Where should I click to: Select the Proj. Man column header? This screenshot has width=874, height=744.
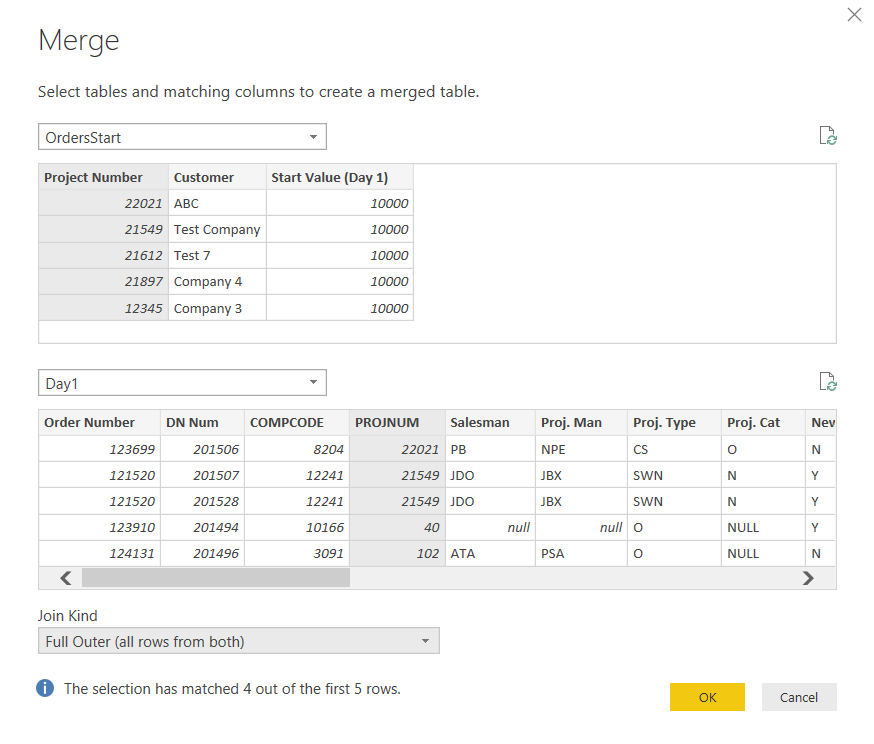(581, 422)
